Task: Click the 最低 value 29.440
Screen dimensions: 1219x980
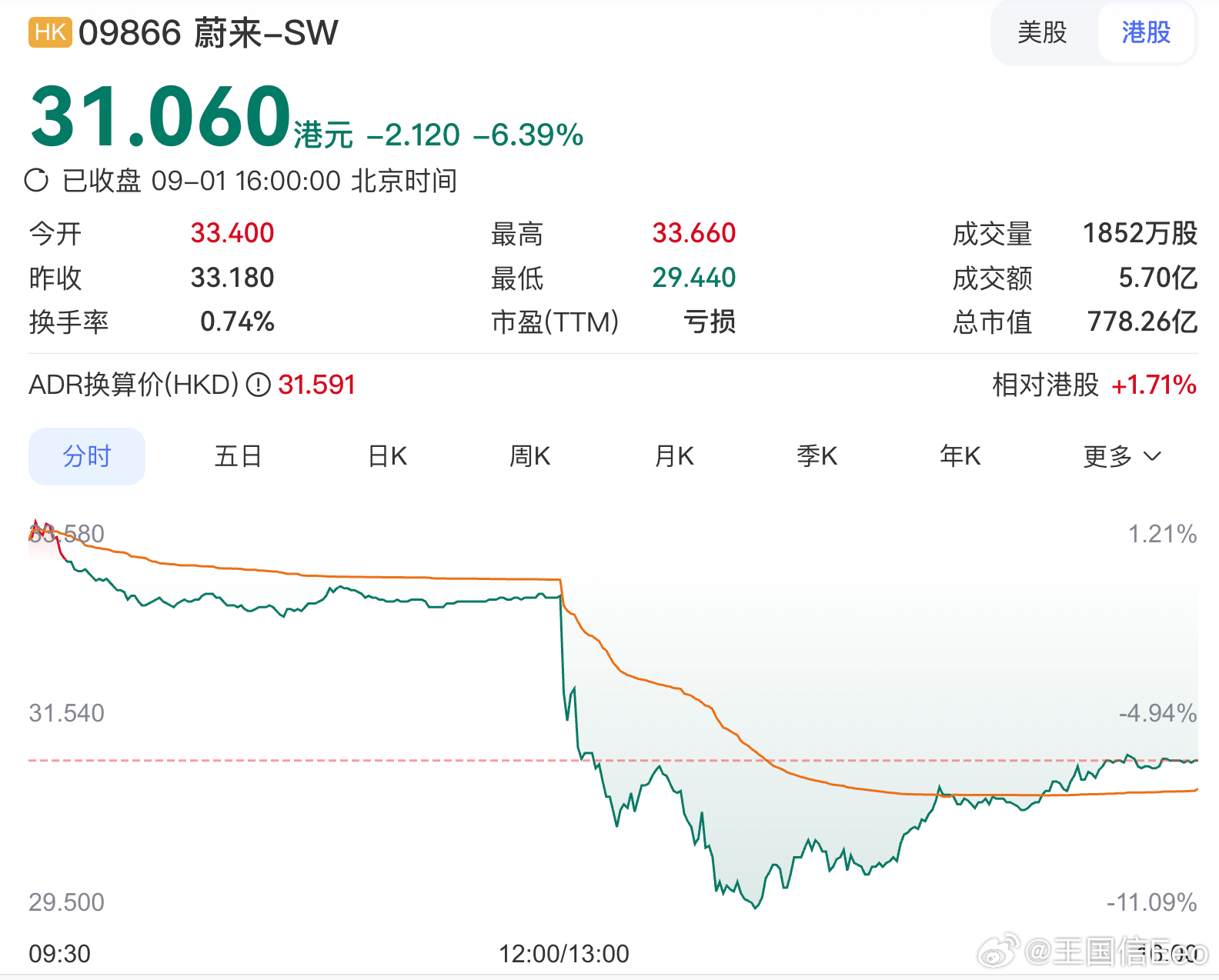Action: click(694, 278)
